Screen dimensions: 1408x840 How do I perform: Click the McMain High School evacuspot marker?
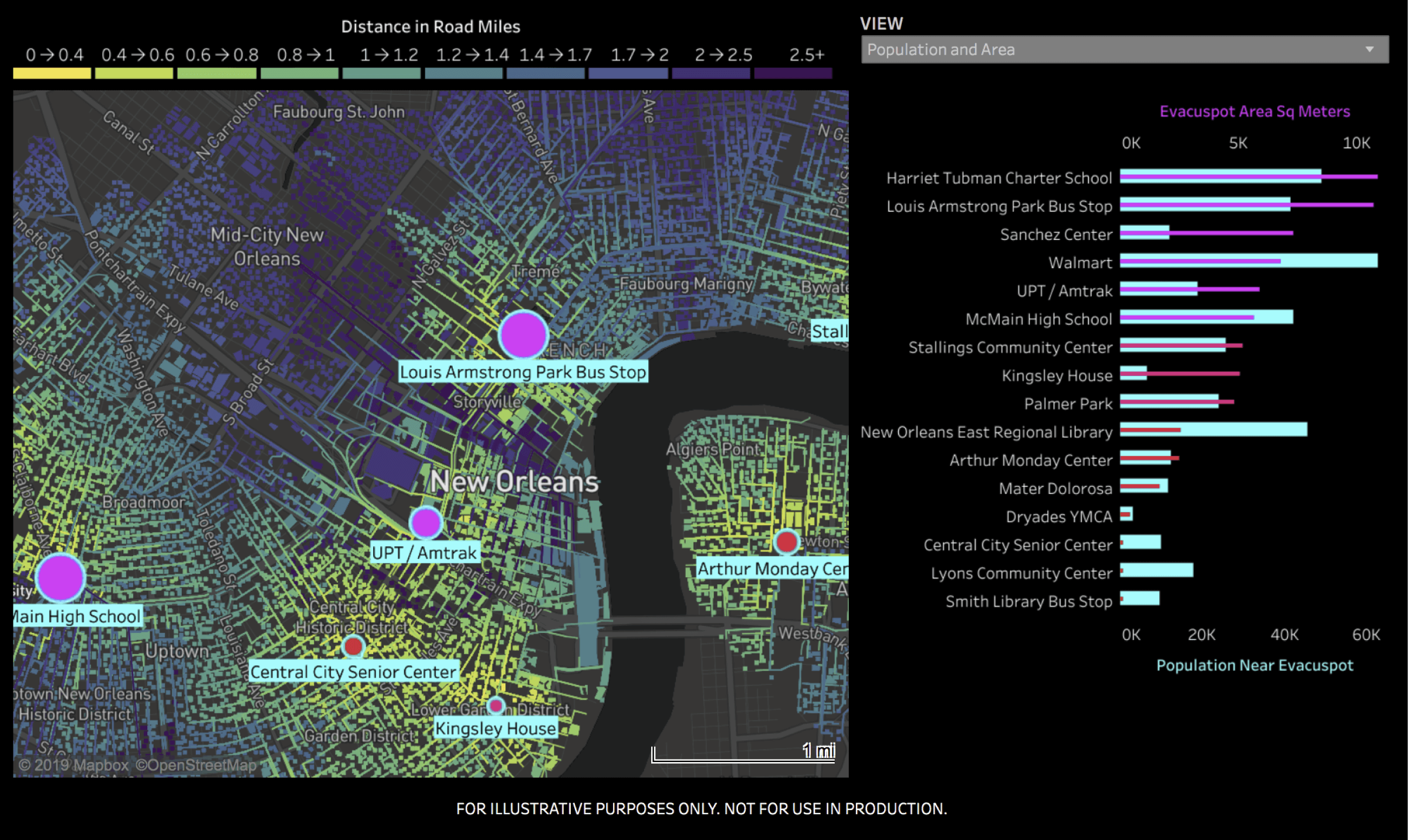click(60, 579)
